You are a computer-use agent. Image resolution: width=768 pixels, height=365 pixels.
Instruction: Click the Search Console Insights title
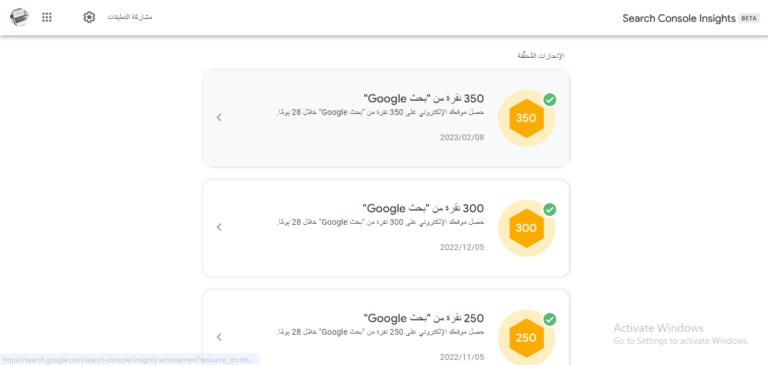[679, 19]
